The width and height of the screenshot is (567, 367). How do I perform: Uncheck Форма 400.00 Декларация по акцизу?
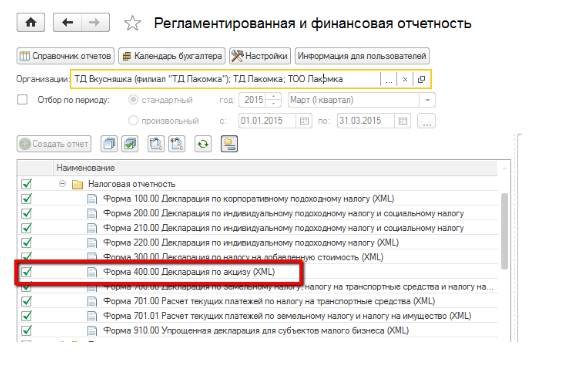coord(27,272)
